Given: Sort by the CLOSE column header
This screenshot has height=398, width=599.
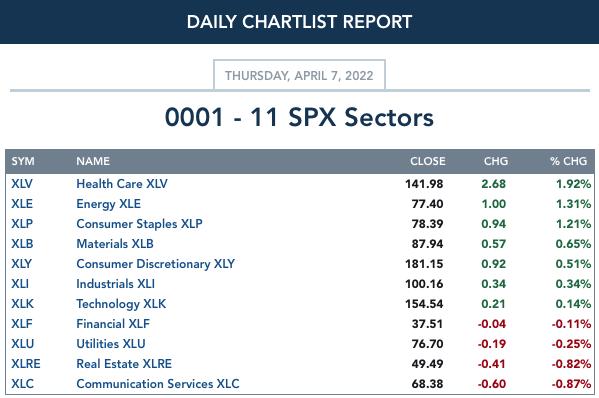Looking at the screenshot, I should [427, 161].
